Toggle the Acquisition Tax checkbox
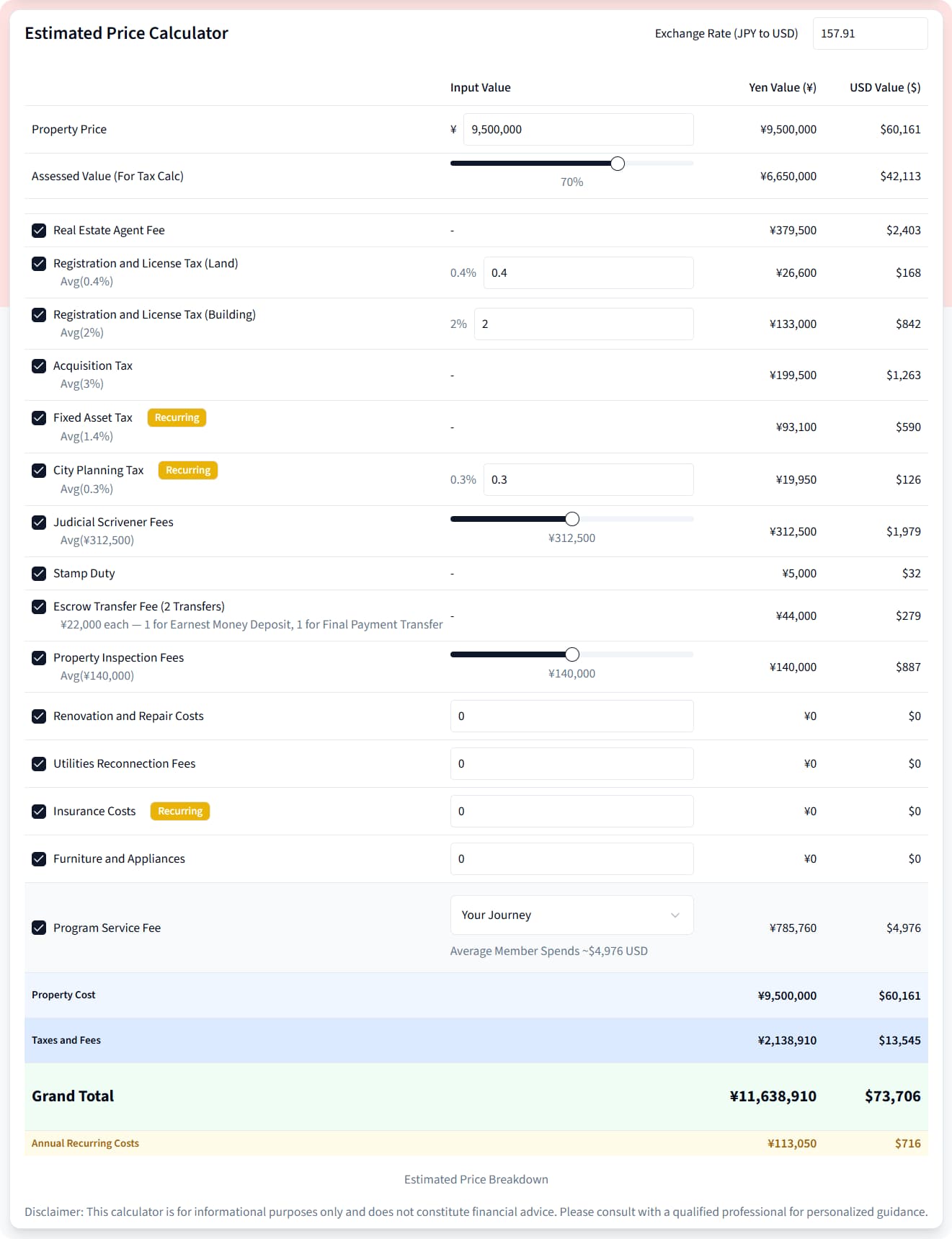Image resolution: width=952 pixels, height=1239 pixels. point(39,366)
